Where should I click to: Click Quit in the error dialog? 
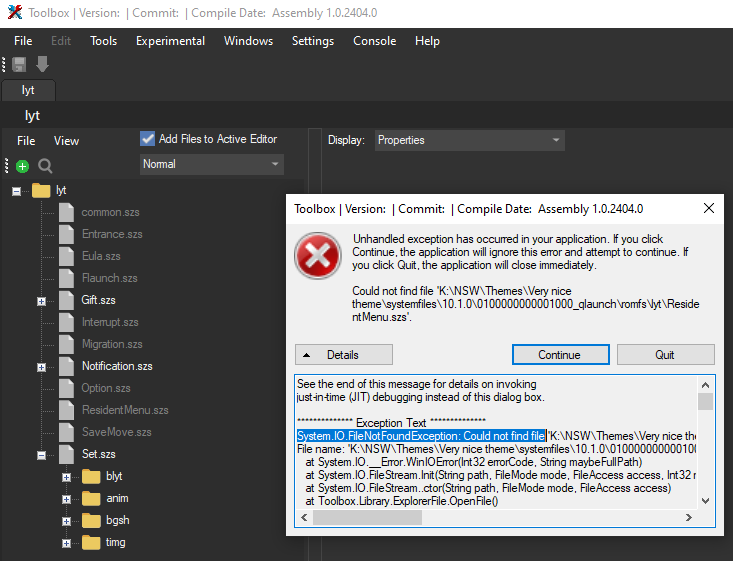click(665, 355)
